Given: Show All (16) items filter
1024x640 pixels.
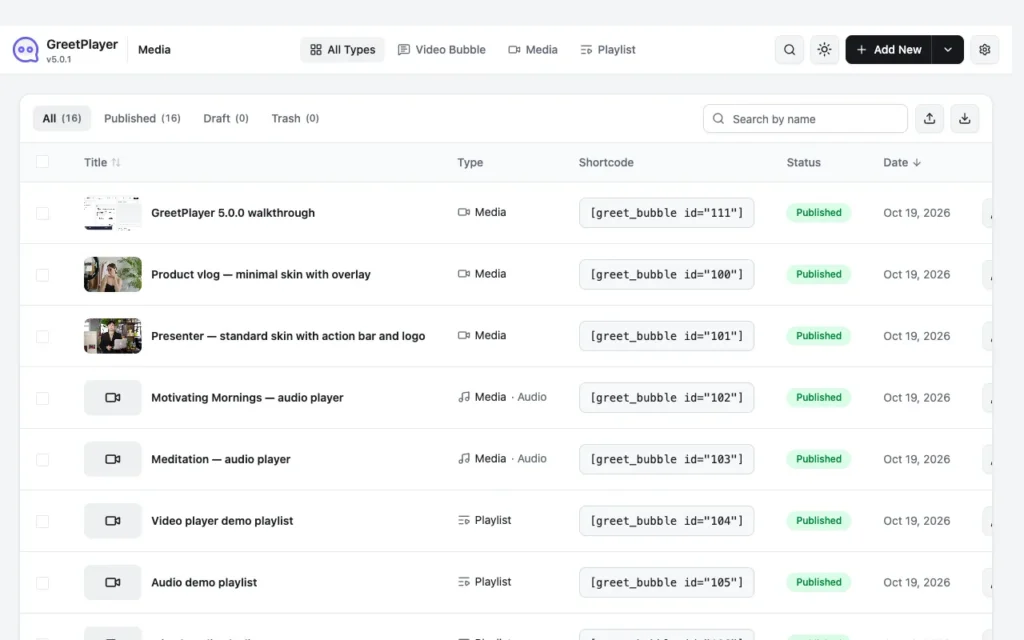Looking at the screenshot, I should pos(62,118).
